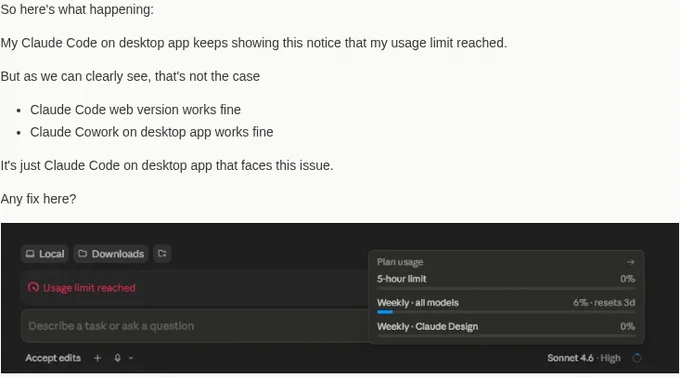Click the 'Any fix here?' line
Viewport: 680px width, 378px height.
38,199
